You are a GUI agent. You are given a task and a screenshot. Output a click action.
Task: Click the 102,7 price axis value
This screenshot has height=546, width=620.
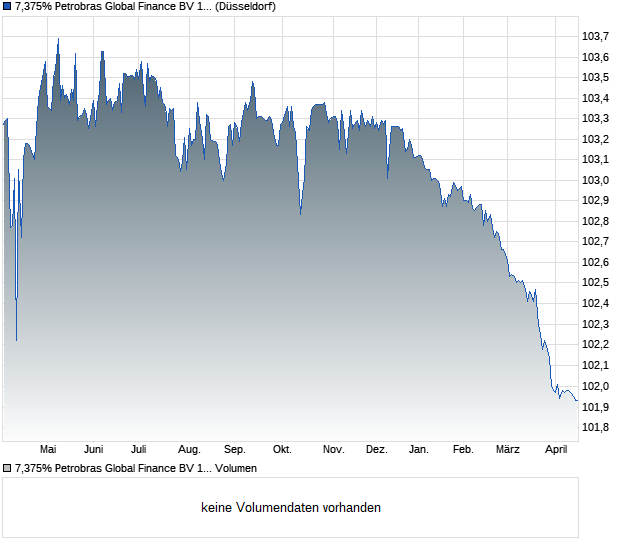pos(595,241)
